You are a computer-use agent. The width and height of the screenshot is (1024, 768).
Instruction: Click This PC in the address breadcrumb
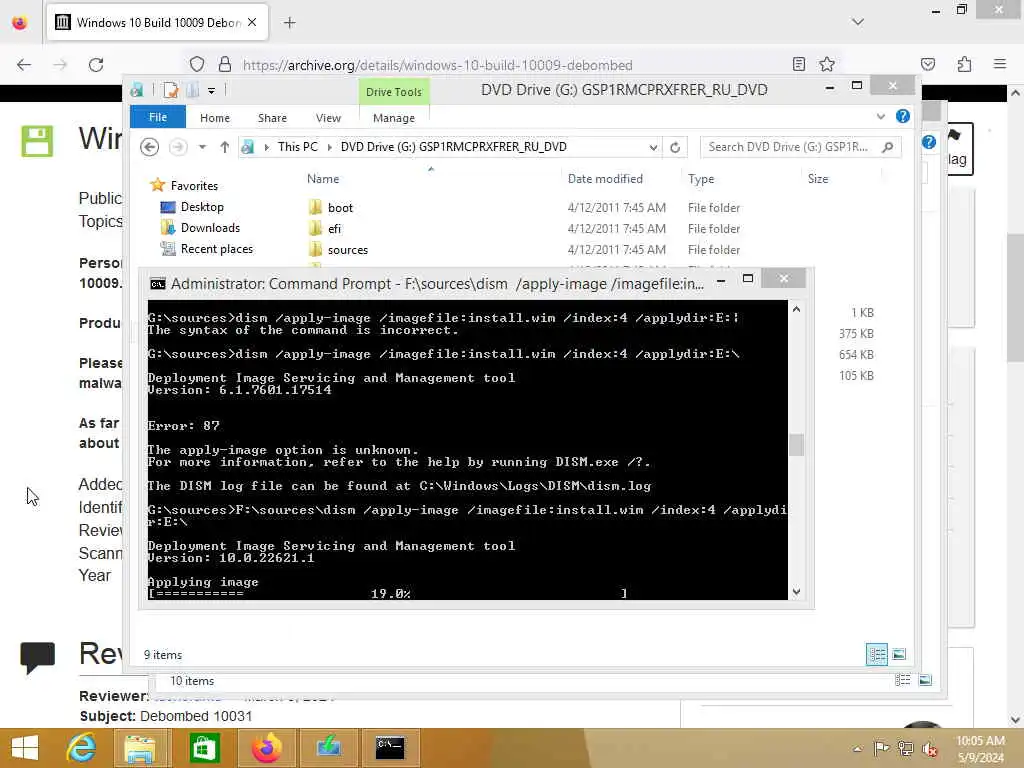click(x=298, y=147)
